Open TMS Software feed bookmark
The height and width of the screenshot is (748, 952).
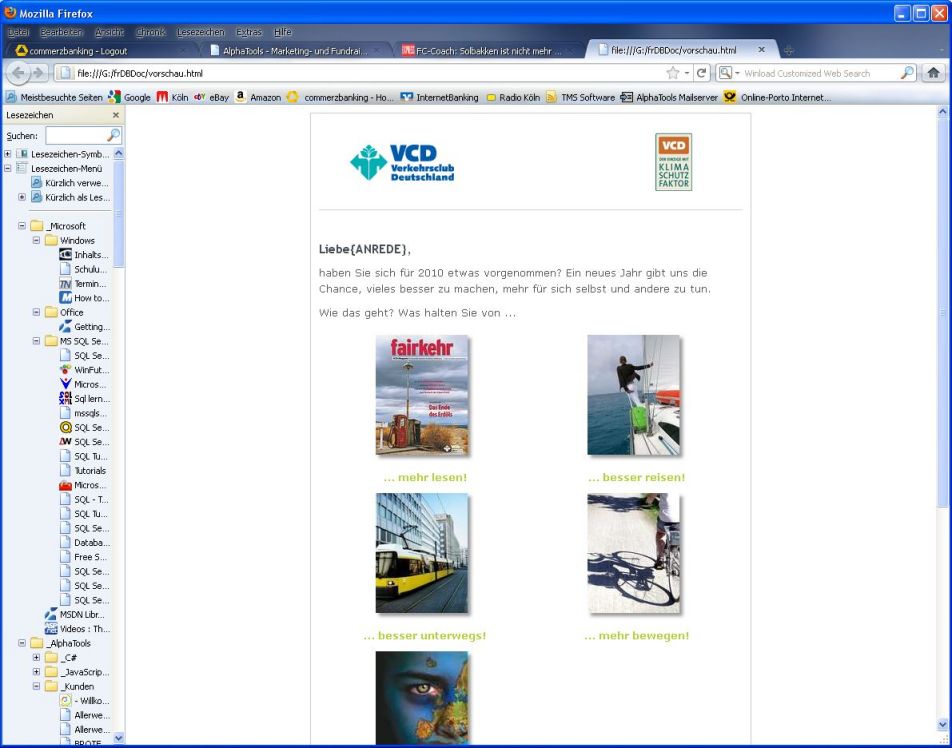point(580,97)
